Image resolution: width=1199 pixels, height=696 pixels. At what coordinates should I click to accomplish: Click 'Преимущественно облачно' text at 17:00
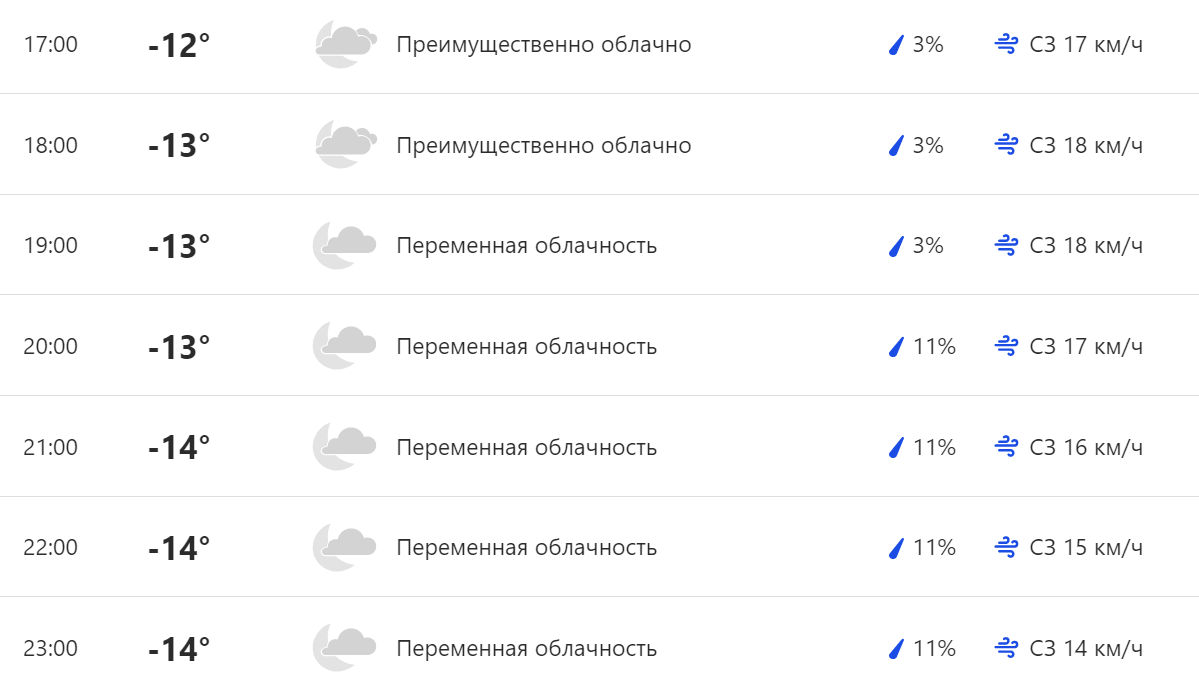(x=543, y=45)
